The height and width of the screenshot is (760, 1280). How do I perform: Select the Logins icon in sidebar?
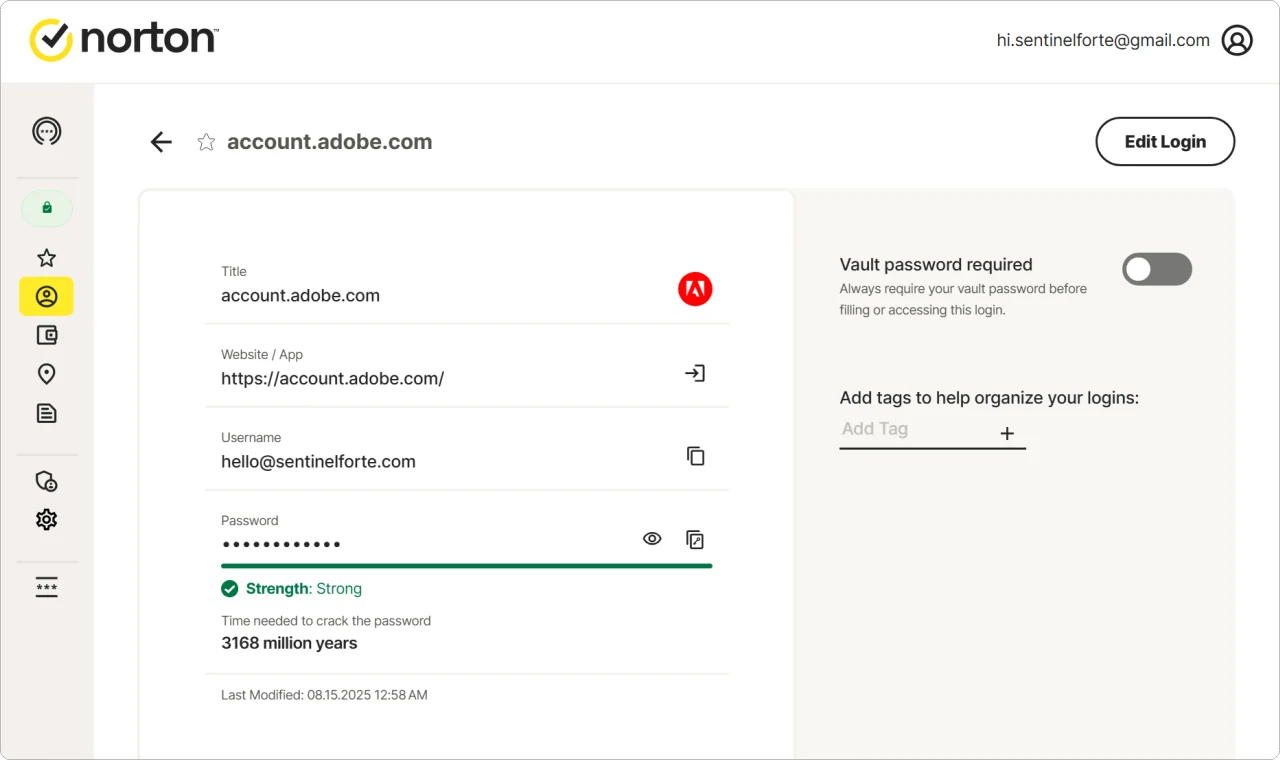click(x=46, y=296)
